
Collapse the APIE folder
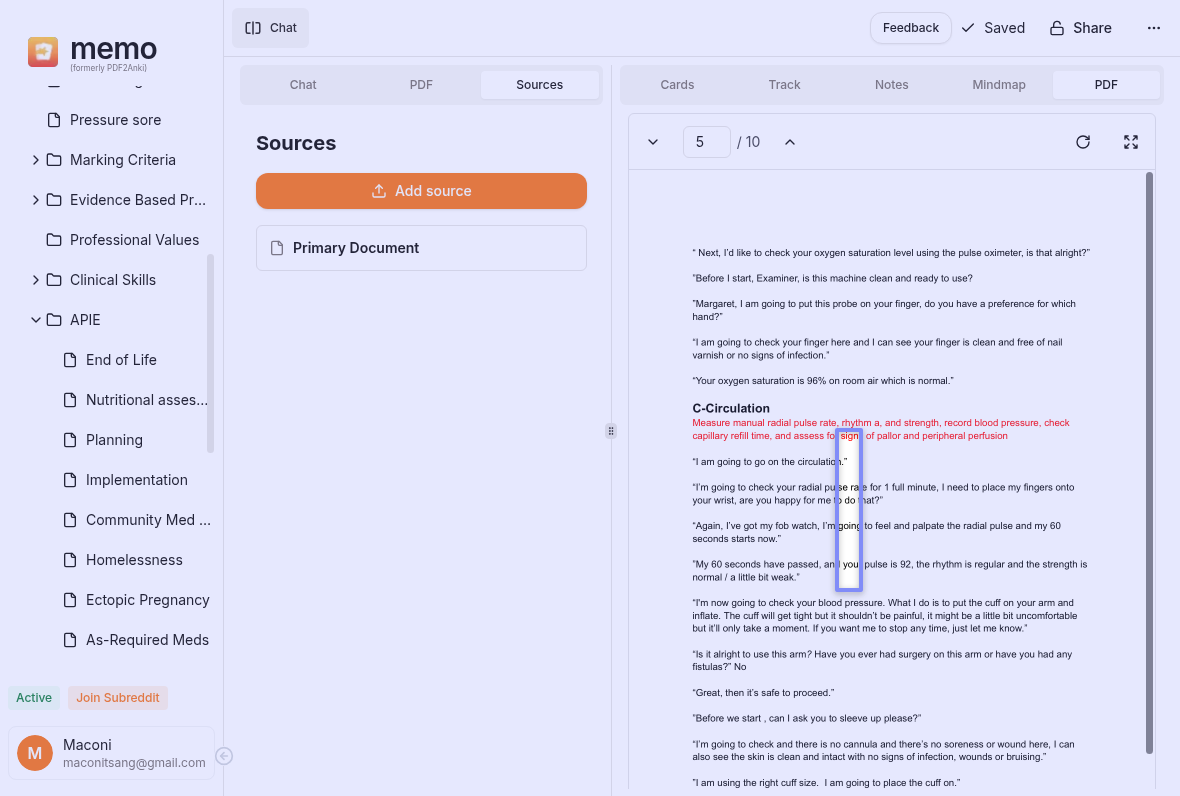click(x=36, y=320)
